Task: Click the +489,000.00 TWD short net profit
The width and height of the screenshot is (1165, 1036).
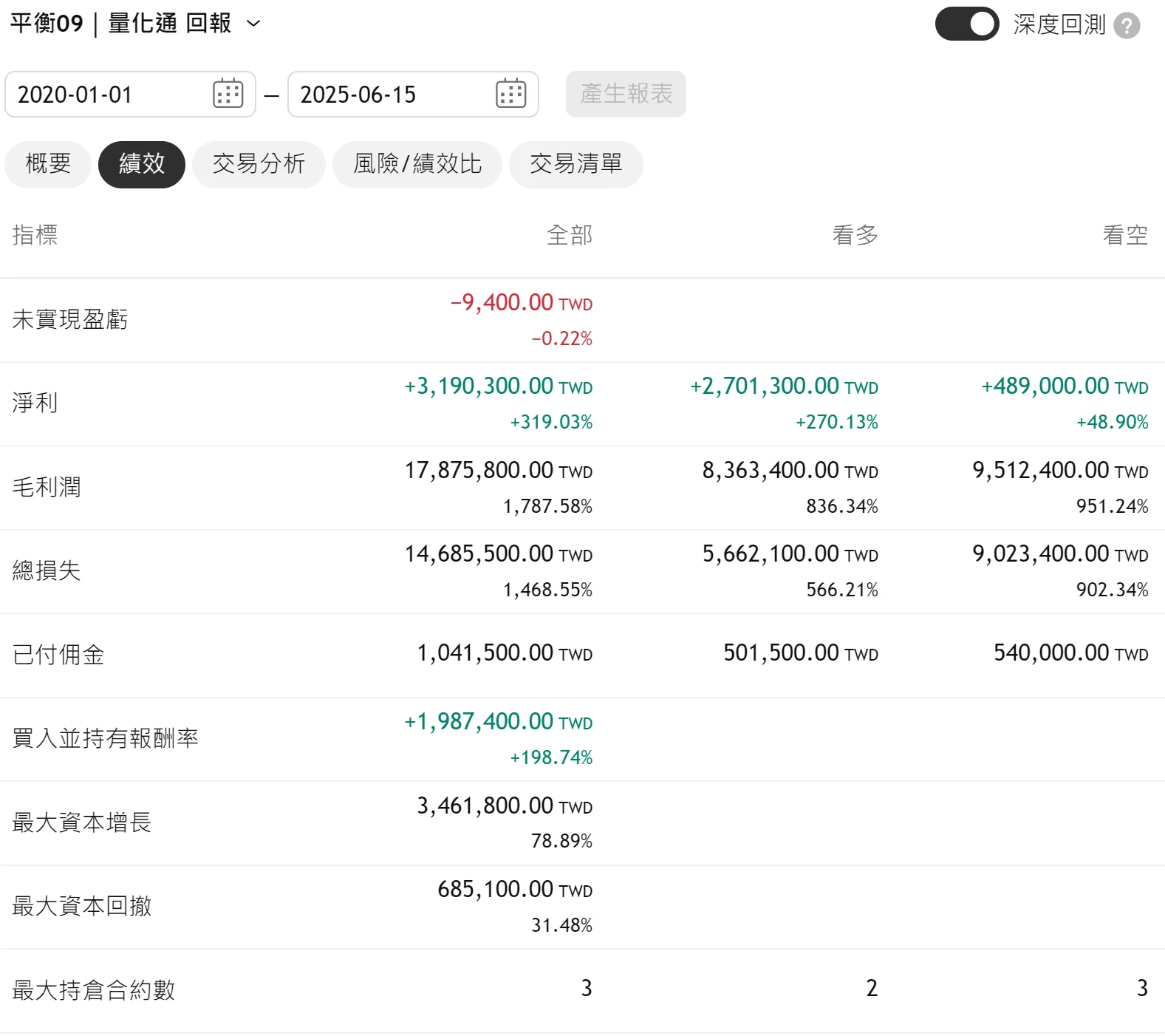Action: (x=1065, y=386)
